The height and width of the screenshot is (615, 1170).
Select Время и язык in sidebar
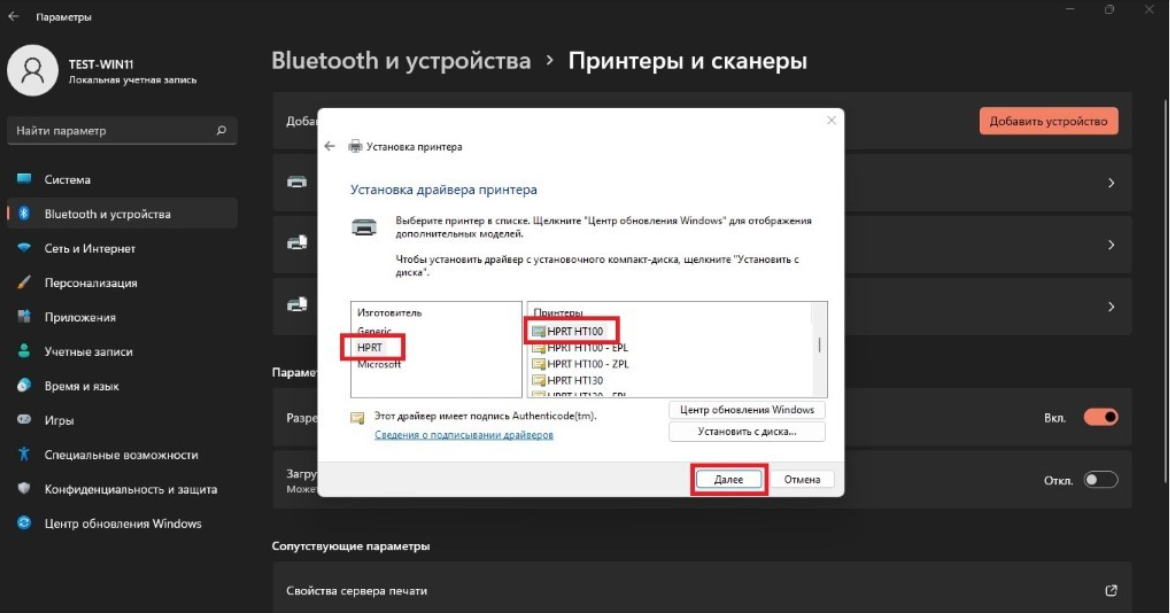[x=82, y=386]
